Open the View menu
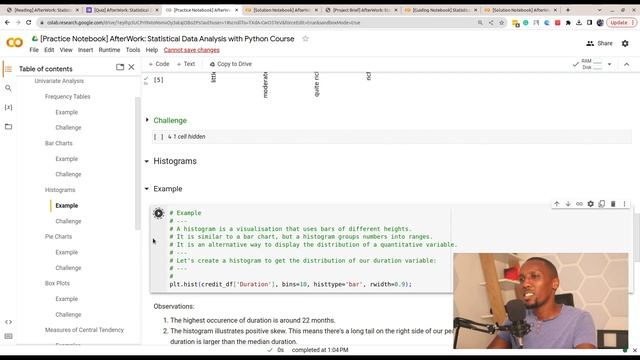Screen dimensions: 640x360 pyautogui.click(x=66, y=50)
